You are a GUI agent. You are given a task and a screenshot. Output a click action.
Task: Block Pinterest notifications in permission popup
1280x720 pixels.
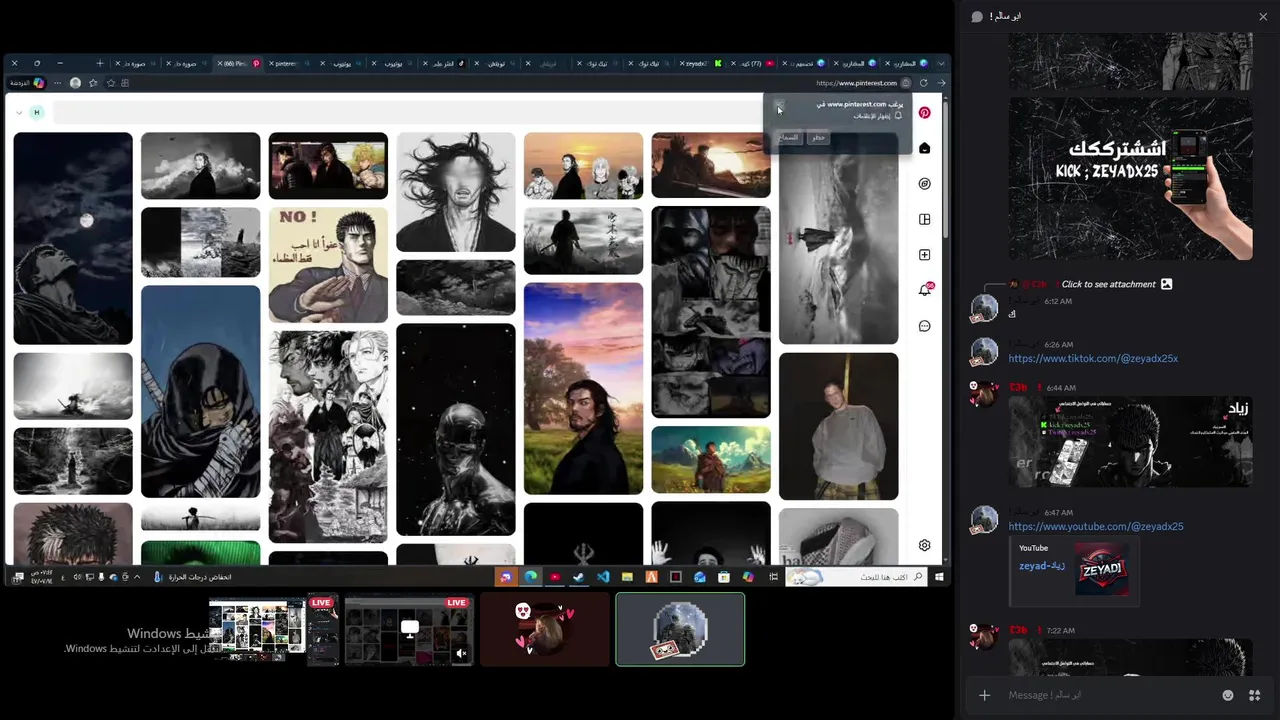819,137
